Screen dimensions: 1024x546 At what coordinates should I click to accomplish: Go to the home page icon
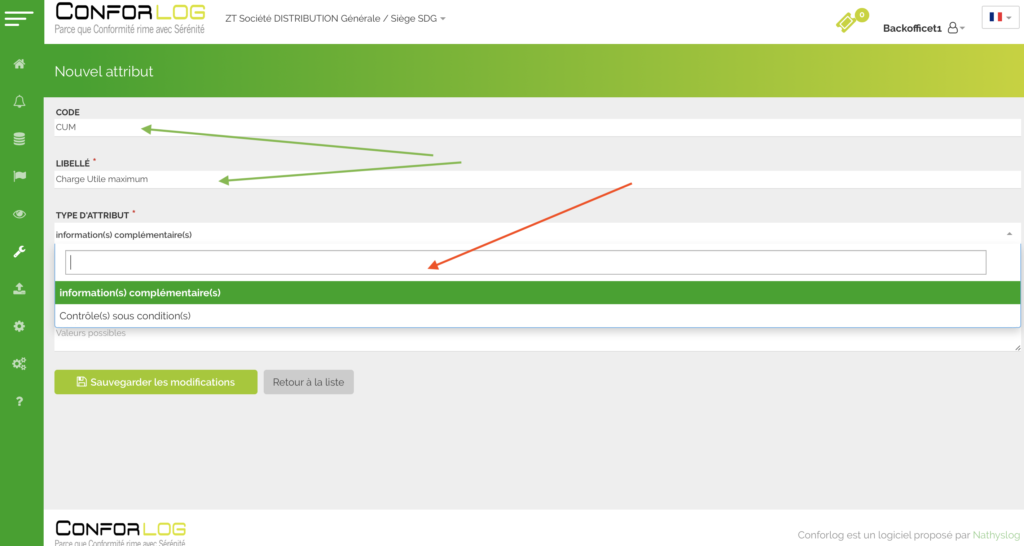[19, 64]
